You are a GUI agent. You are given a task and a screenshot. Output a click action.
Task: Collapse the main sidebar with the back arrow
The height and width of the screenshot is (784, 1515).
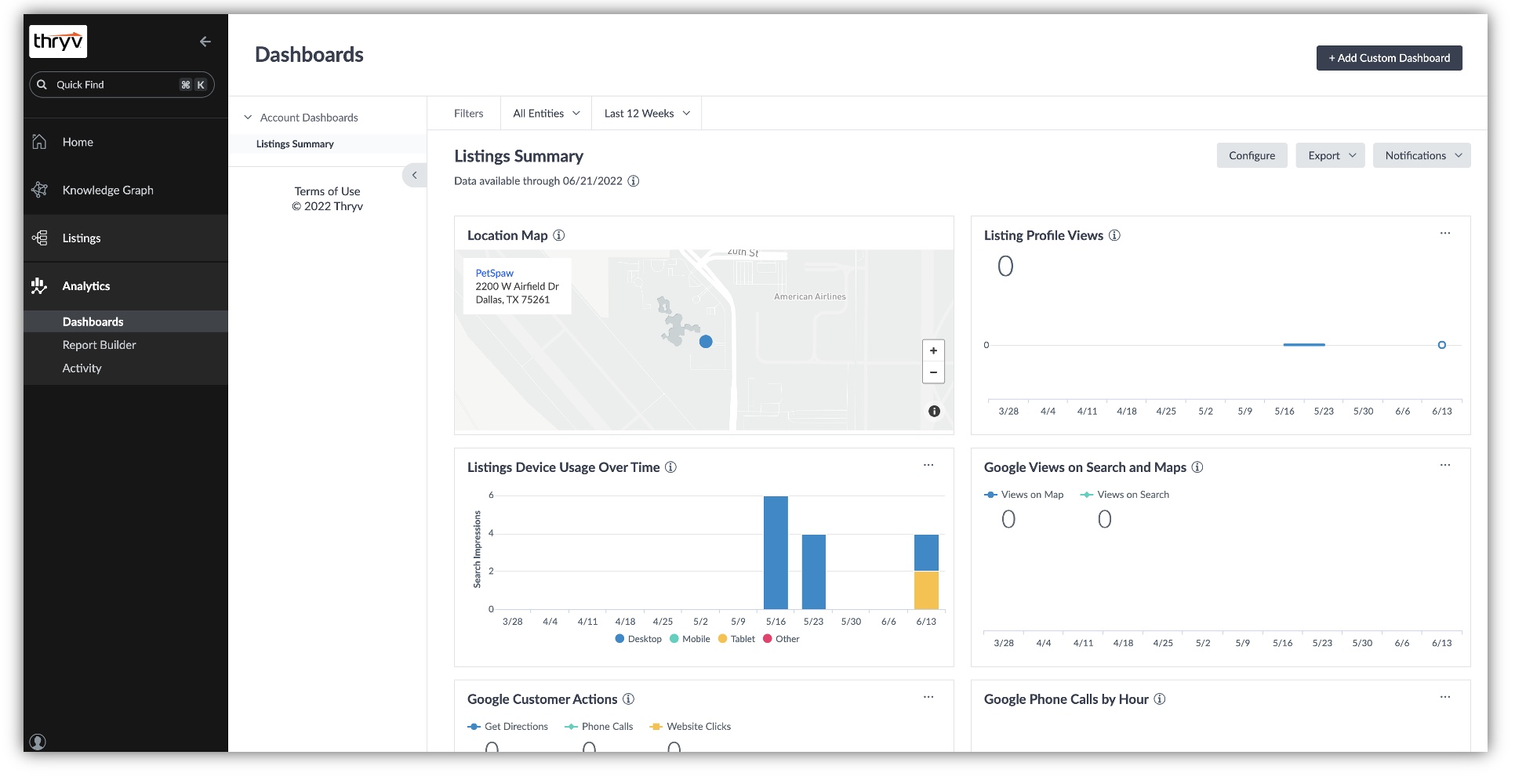click(x=205, y=42)
